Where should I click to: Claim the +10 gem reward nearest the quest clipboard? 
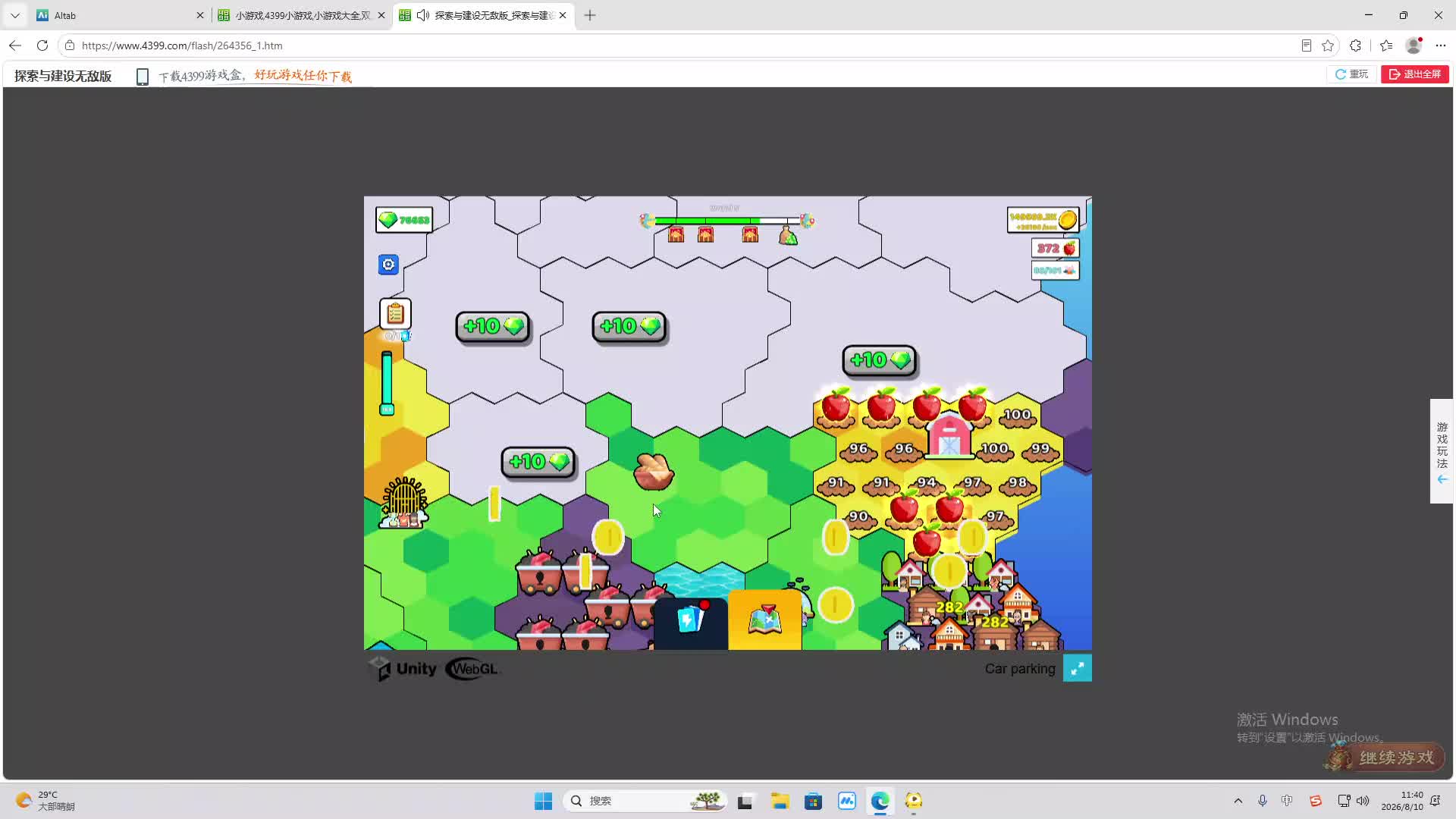[493, 326]
